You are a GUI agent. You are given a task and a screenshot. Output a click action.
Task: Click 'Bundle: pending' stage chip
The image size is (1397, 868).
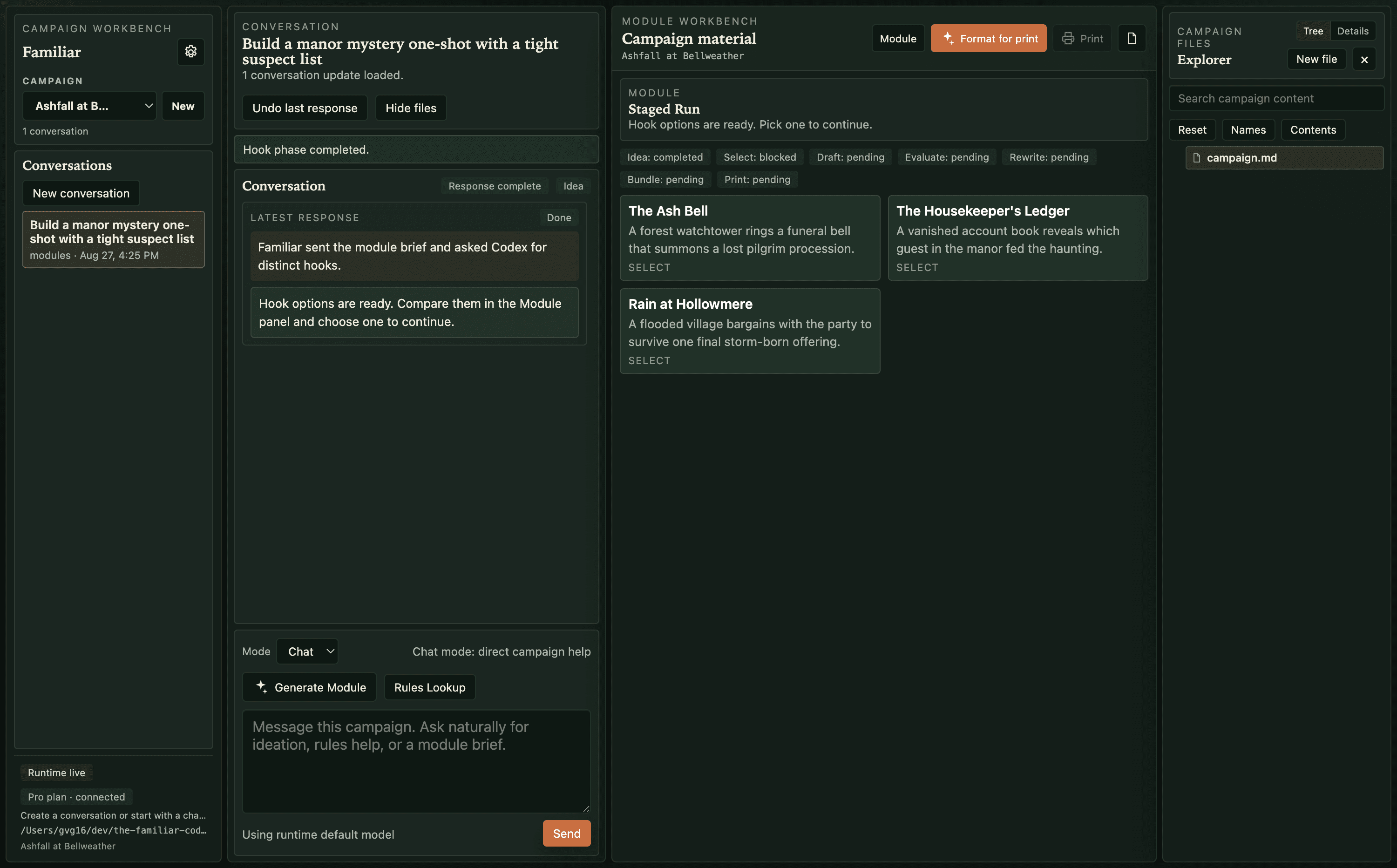coord(665,180)
